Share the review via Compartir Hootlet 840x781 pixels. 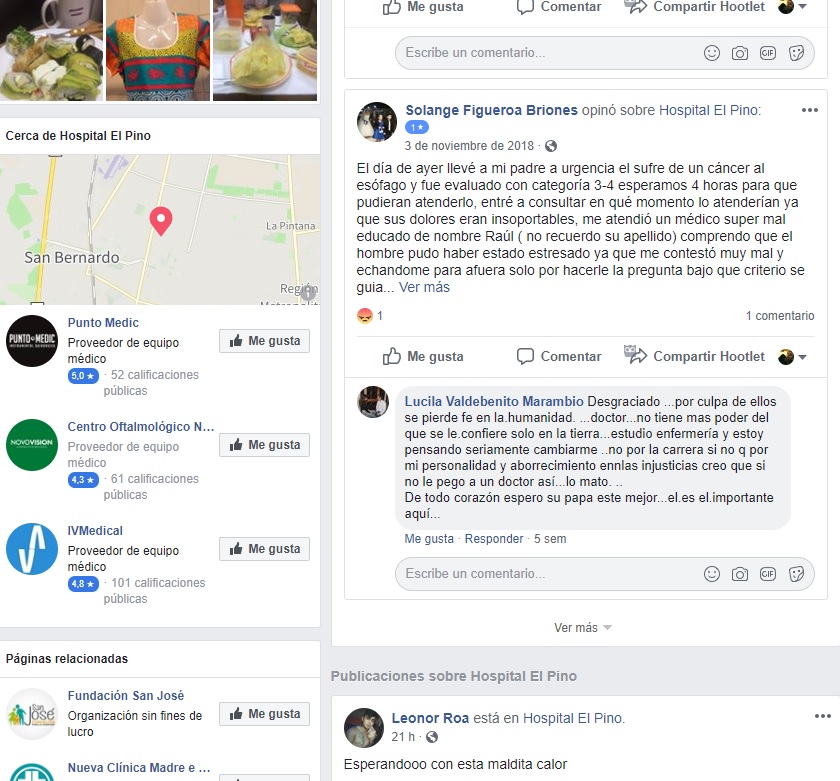click(694, 356)
